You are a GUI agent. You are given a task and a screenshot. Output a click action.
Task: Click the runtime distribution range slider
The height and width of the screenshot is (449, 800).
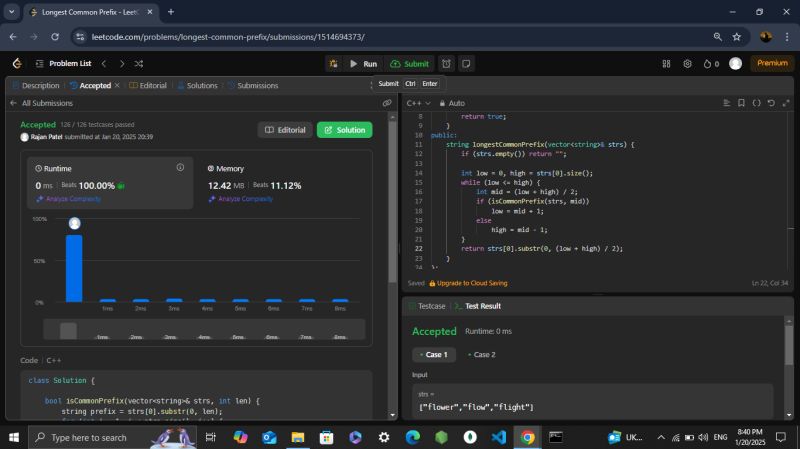click(204, 329)
